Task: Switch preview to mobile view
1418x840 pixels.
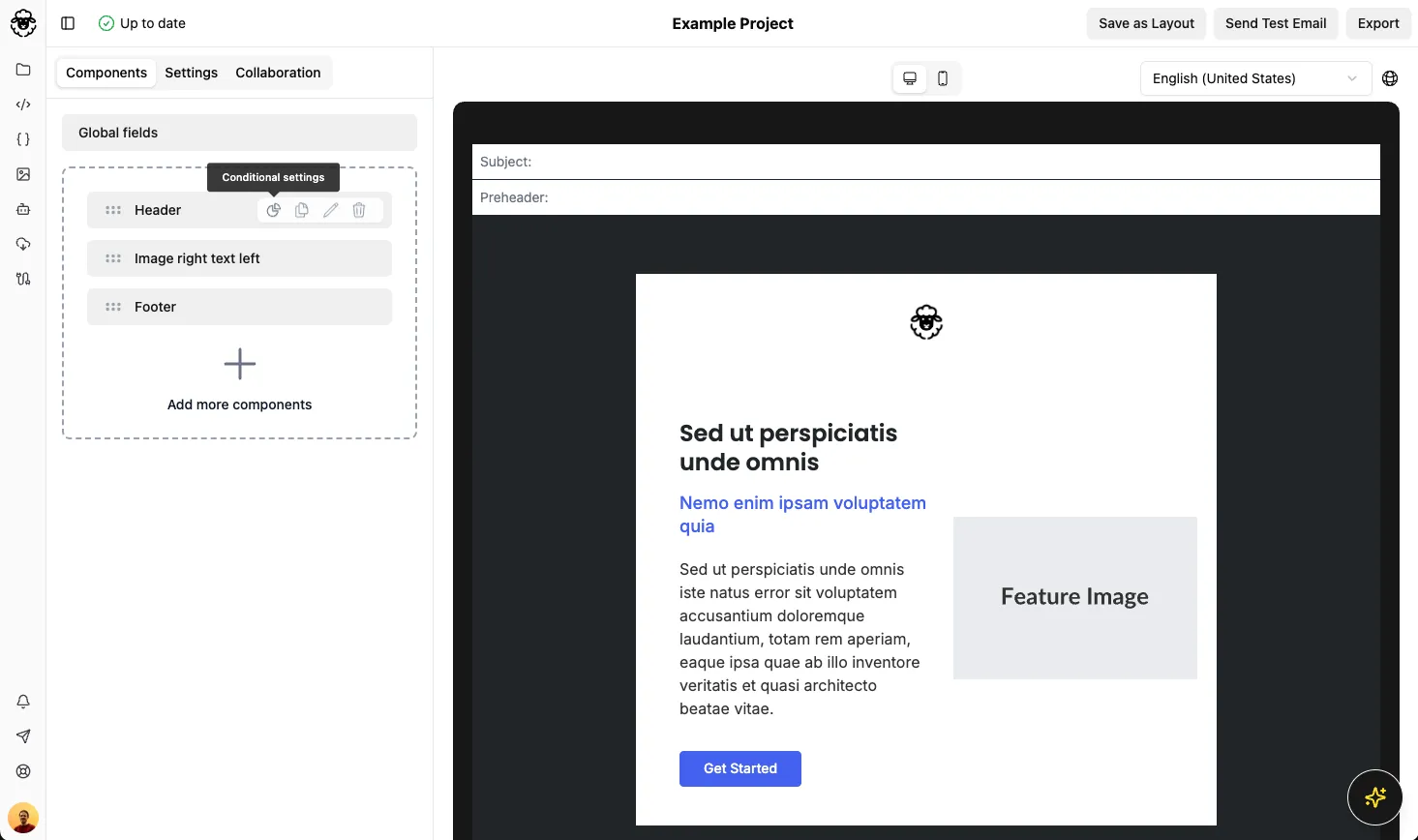Action: pos(943,78)
